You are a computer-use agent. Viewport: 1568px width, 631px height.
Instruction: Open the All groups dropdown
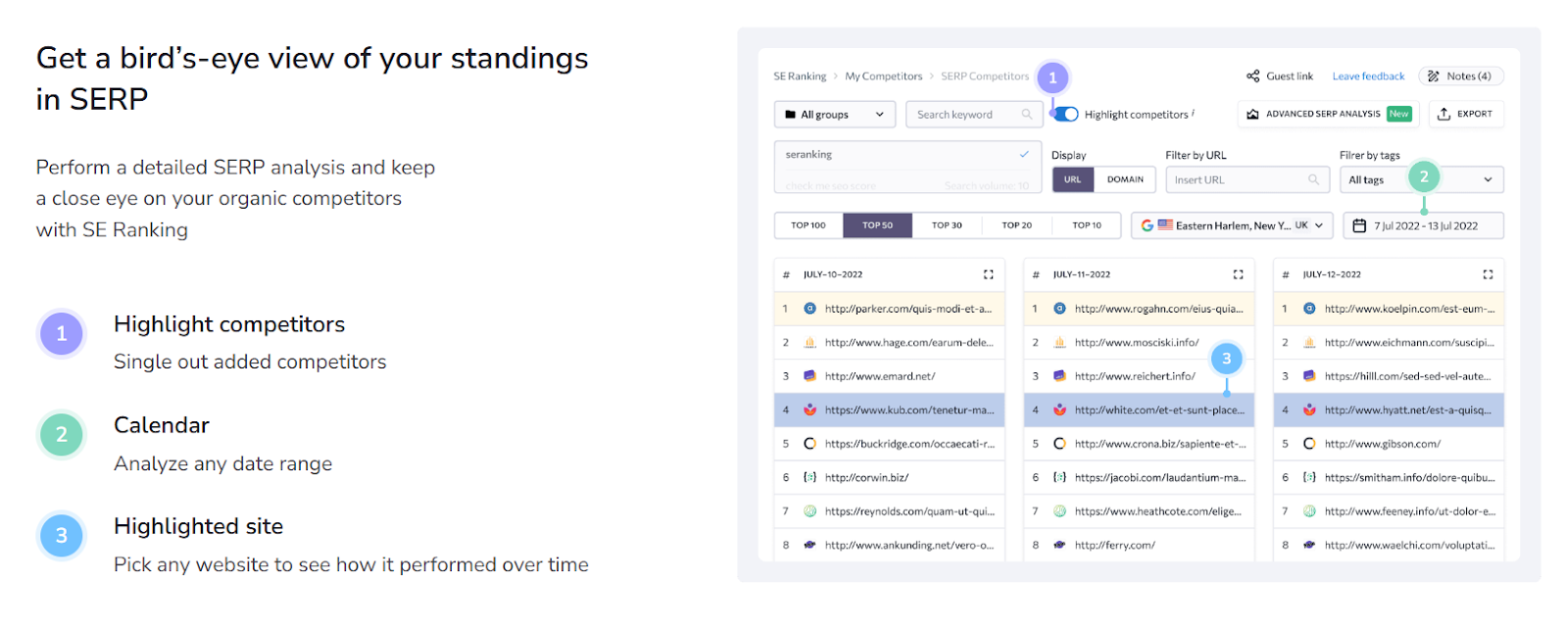coord(834,115)
